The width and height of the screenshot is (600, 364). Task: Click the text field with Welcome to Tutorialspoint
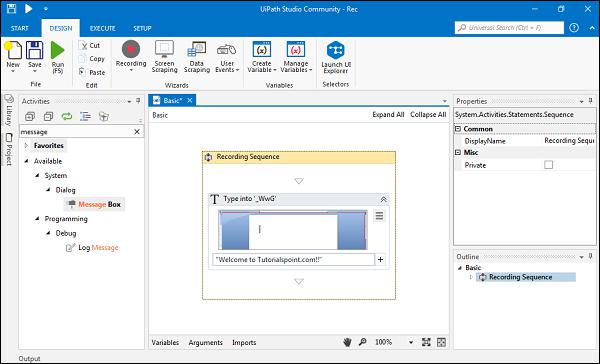[x=293, y=260]
